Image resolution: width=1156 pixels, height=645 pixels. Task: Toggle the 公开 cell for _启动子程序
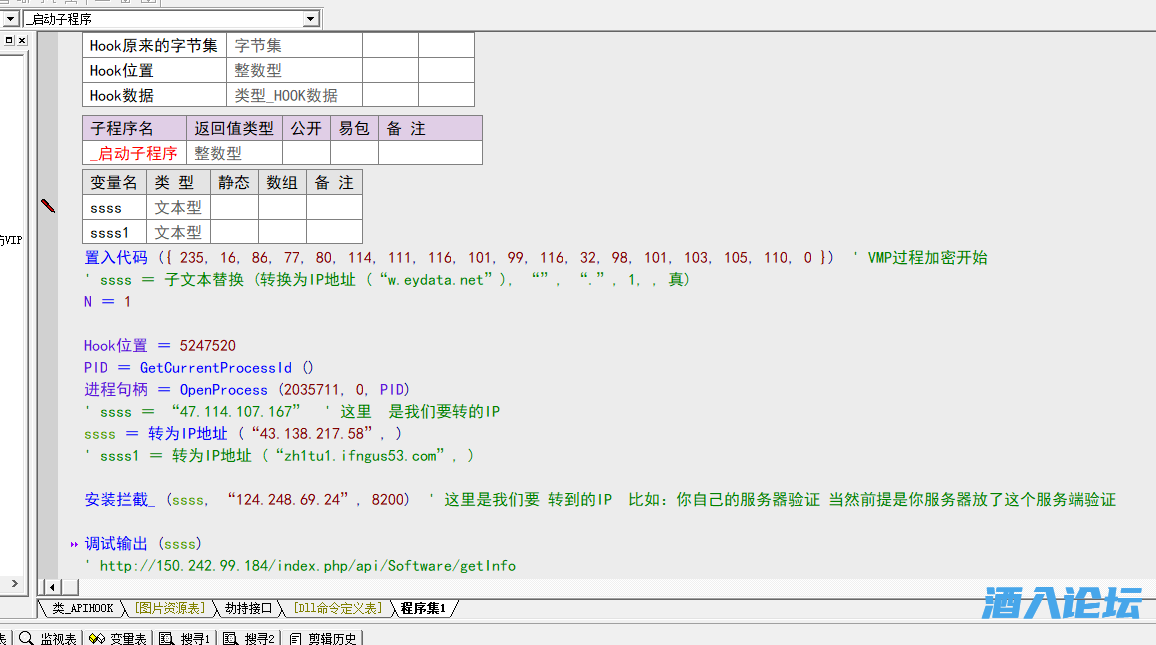pos(306,153)
